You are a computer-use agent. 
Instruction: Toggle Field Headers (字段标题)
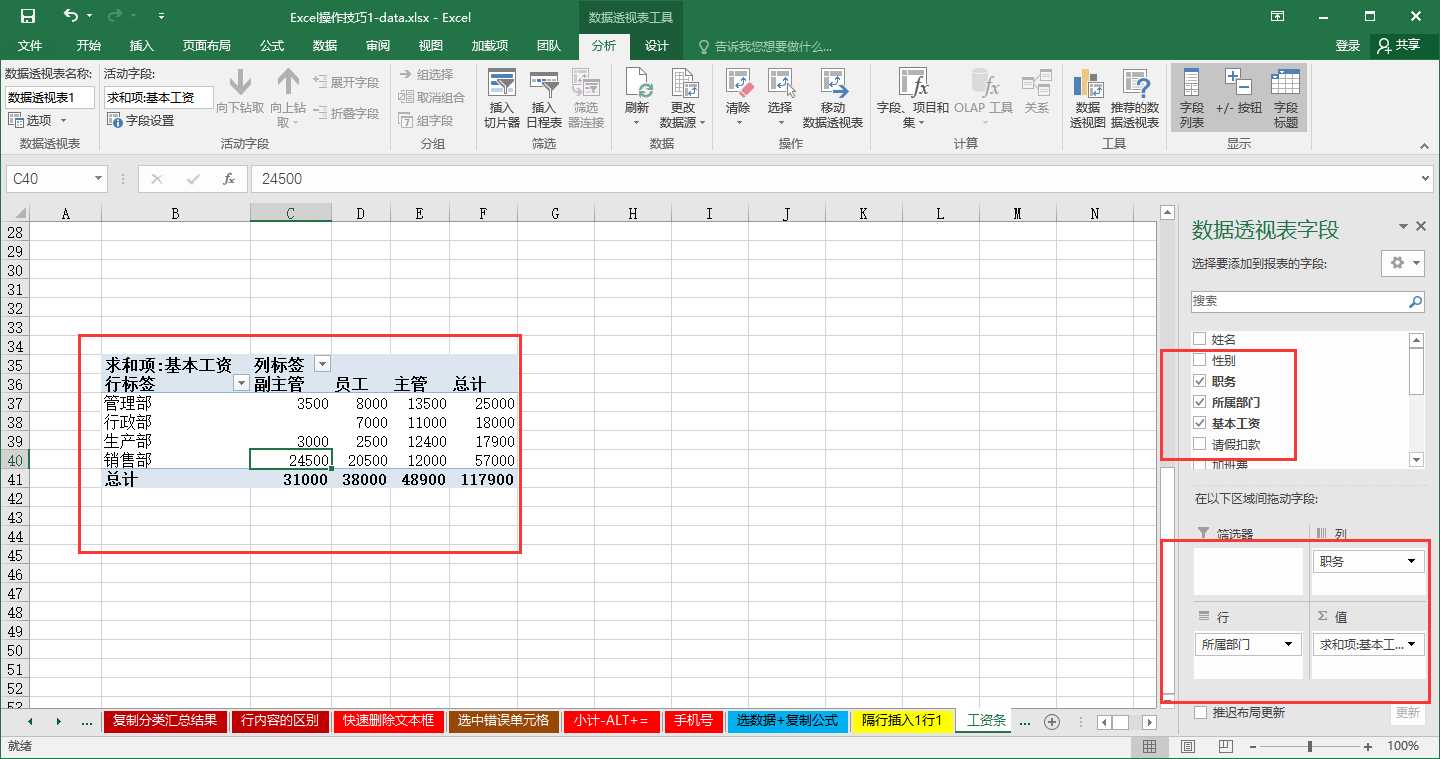click(x=1286, y=99)
